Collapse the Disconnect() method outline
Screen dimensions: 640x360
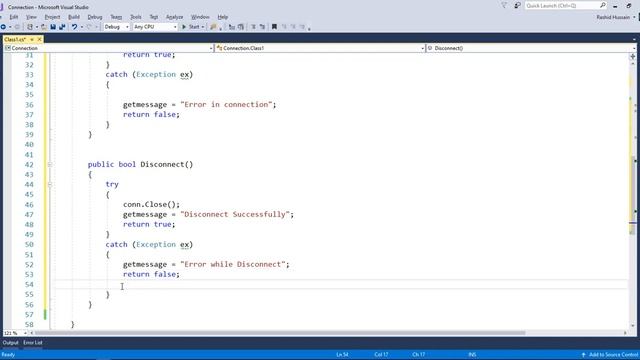pos(50,164)
